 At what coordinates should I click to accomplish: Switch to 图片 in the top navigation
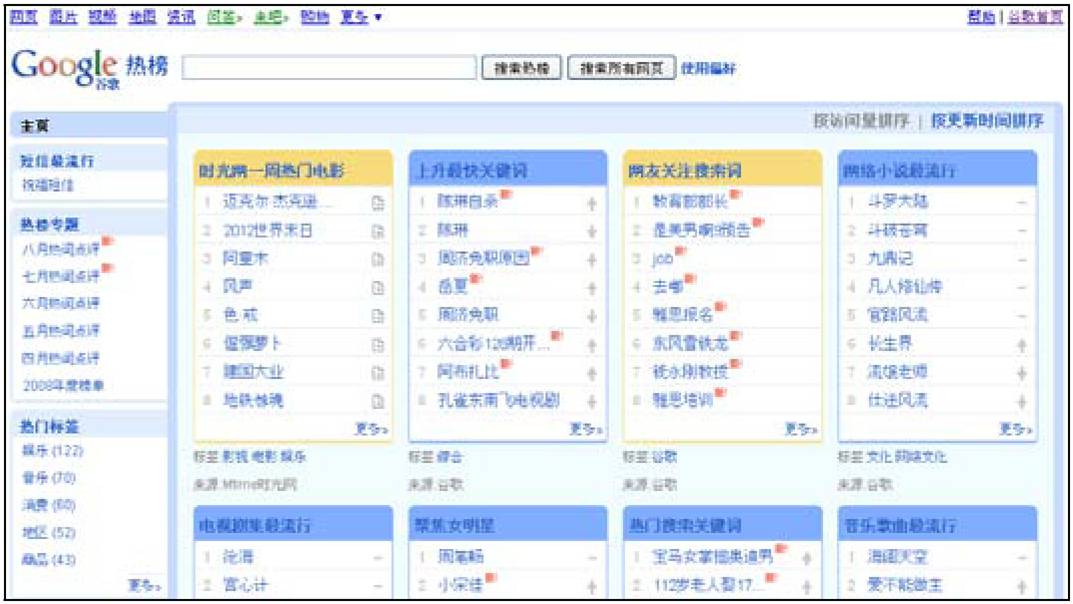(63, 16)
